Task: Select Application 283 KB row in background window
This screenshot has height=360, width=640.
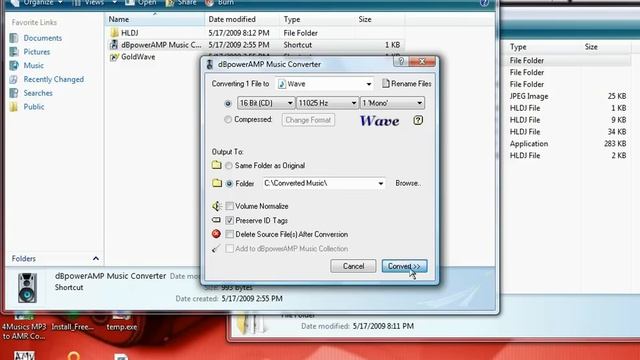Action: point(568,144)
